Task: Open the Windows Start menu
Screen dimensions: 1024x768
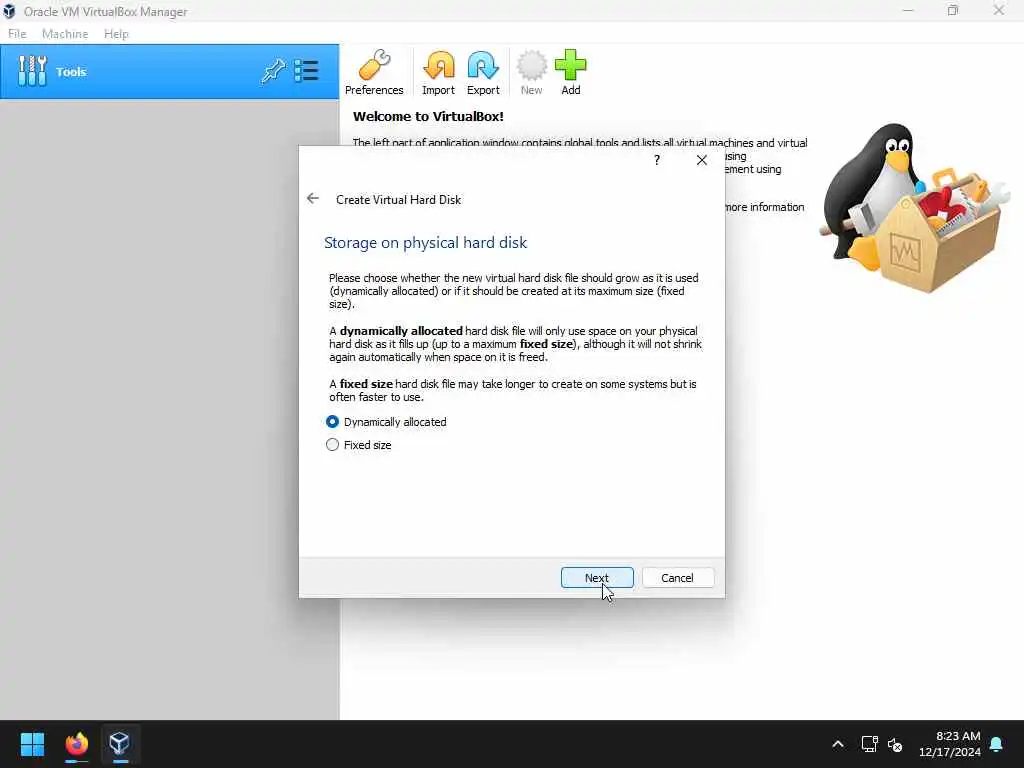Action: [32, 744]
